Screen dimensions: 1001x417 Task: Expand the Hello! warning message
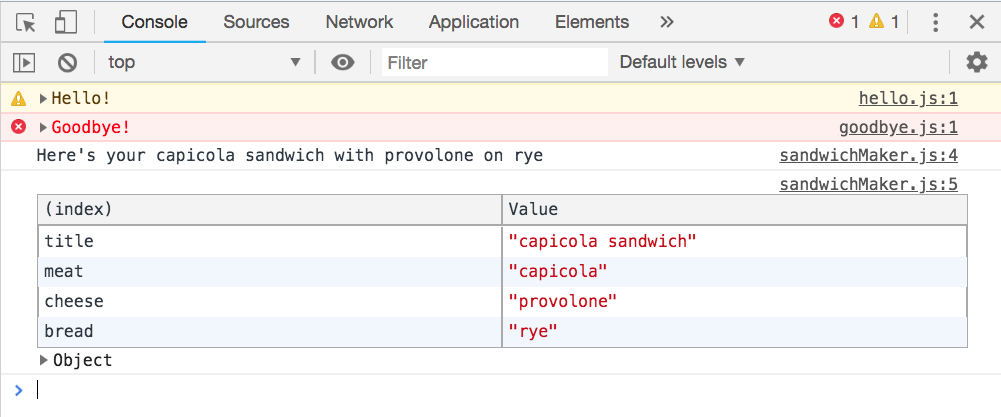(44, 98)
